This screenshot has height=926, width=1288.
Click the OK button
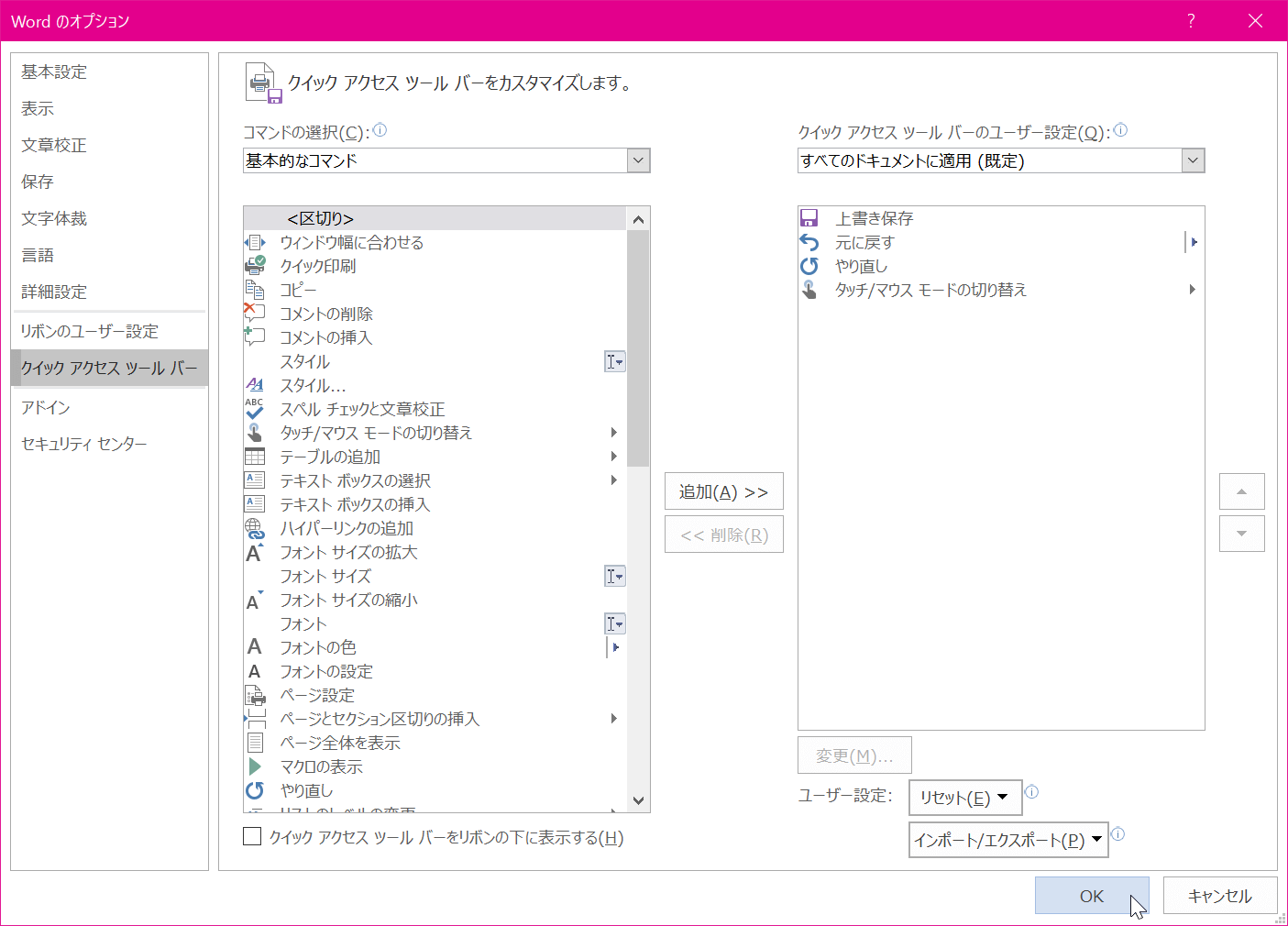click(1092, 896)
